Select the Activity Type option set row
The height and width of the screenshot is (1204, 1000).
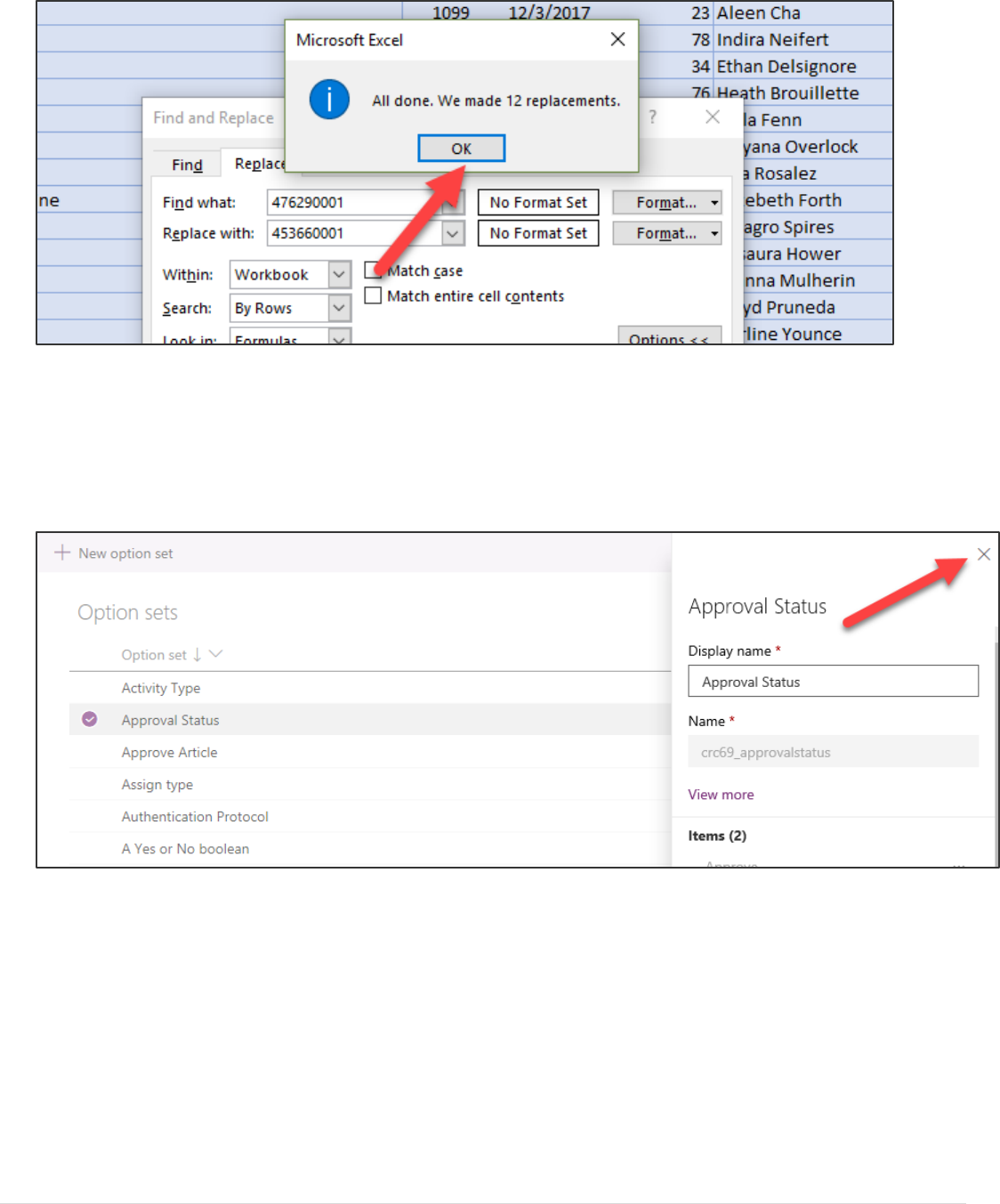click(370, 688)
